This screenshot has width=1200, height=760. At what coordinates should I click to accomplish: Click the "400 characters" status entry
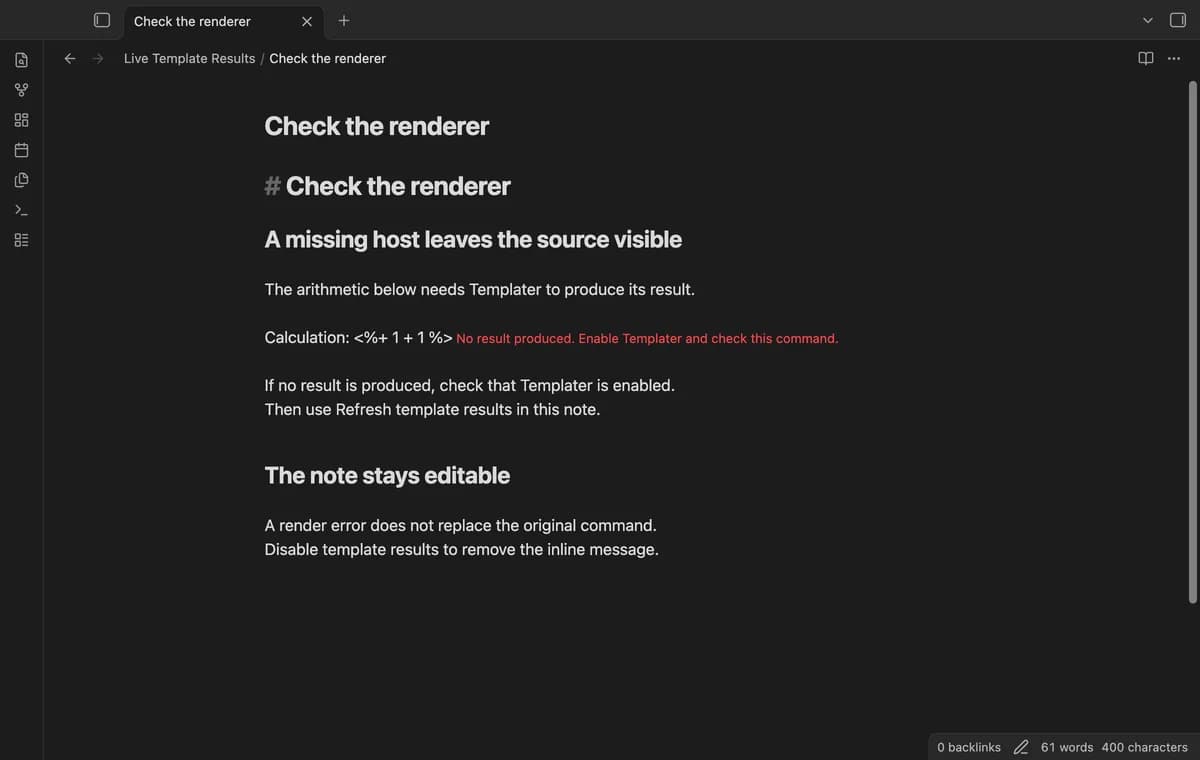(1145, 747)
